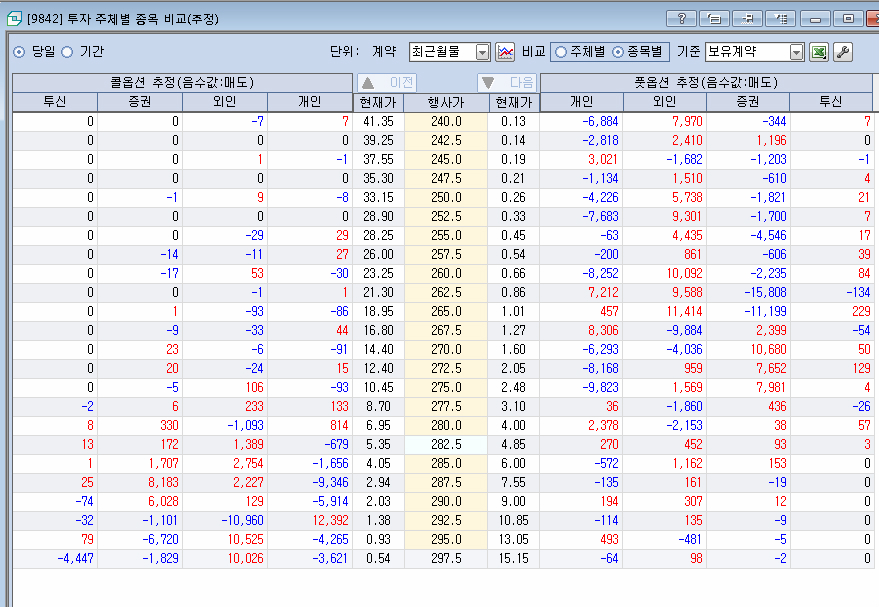The height and width of the screenshot is (607, 879).
Task: Select strike price 240.0 cell
Action: (446, 122)
